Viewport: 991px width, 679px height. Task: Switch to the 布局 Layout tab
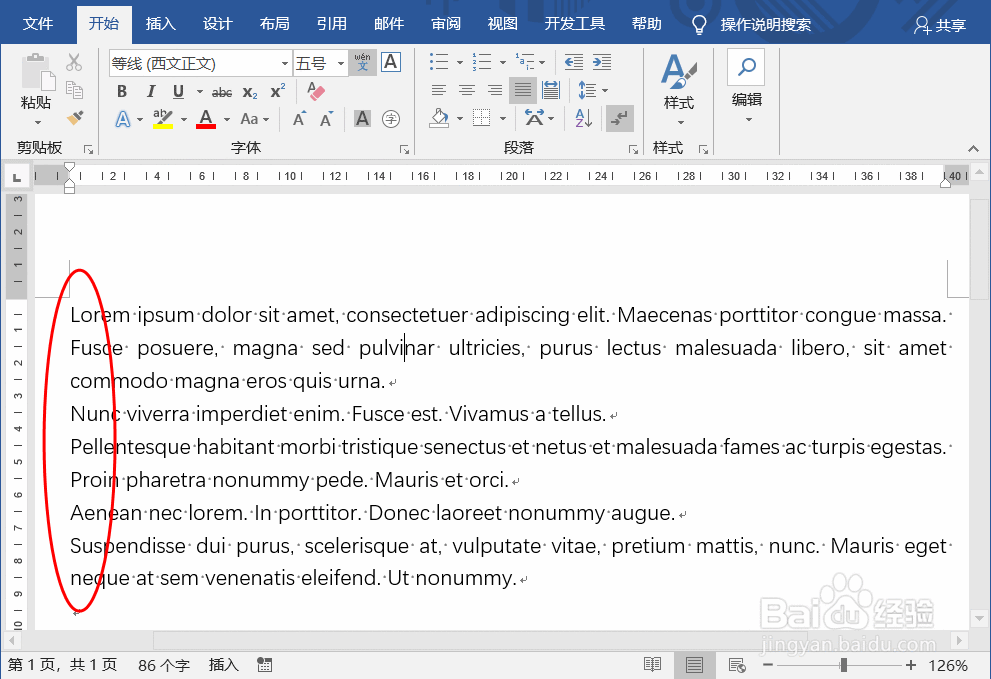tap(274, 24)
